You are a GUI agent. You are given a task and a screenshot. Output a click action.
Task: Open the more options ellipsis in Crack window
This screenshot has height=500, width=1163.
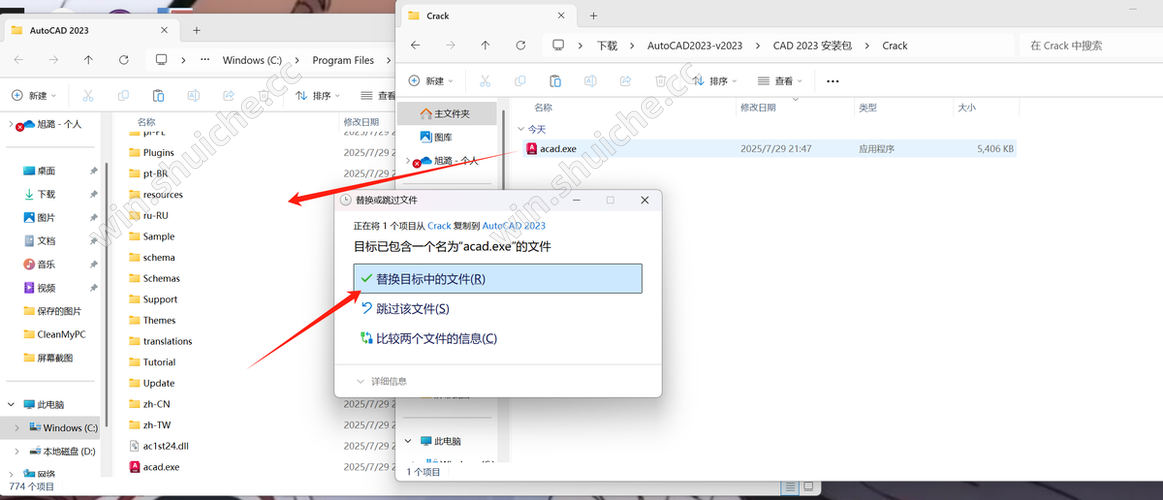pos(832,81)
